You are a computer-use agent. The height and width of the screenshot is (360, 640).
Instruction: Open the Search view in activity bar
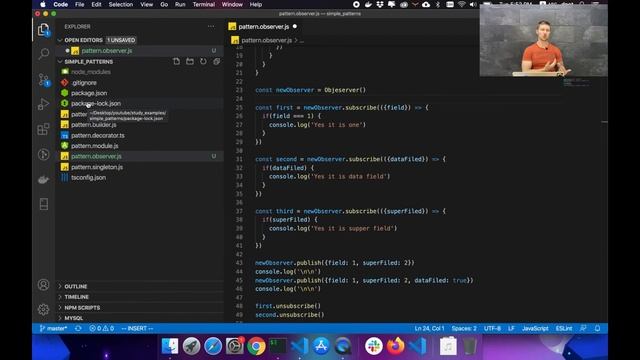point(43,53)
